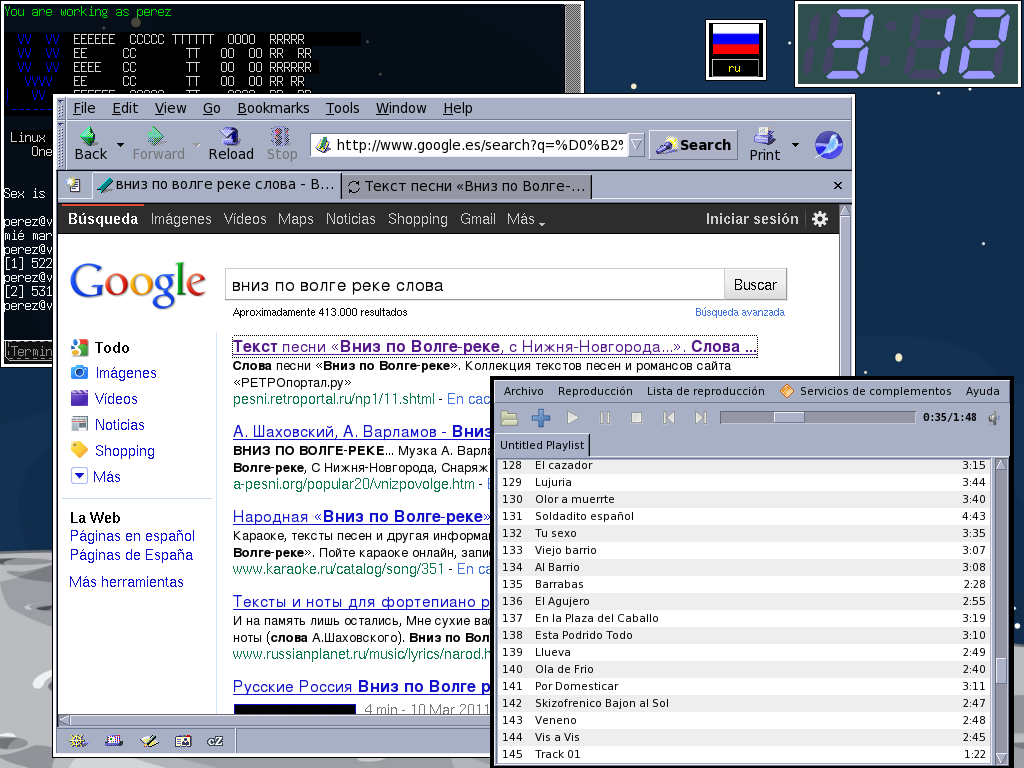The width and height of the screenshot is (1024, 768).
Task: Open Búsqueda avanzada link
Action: (739, 312)
